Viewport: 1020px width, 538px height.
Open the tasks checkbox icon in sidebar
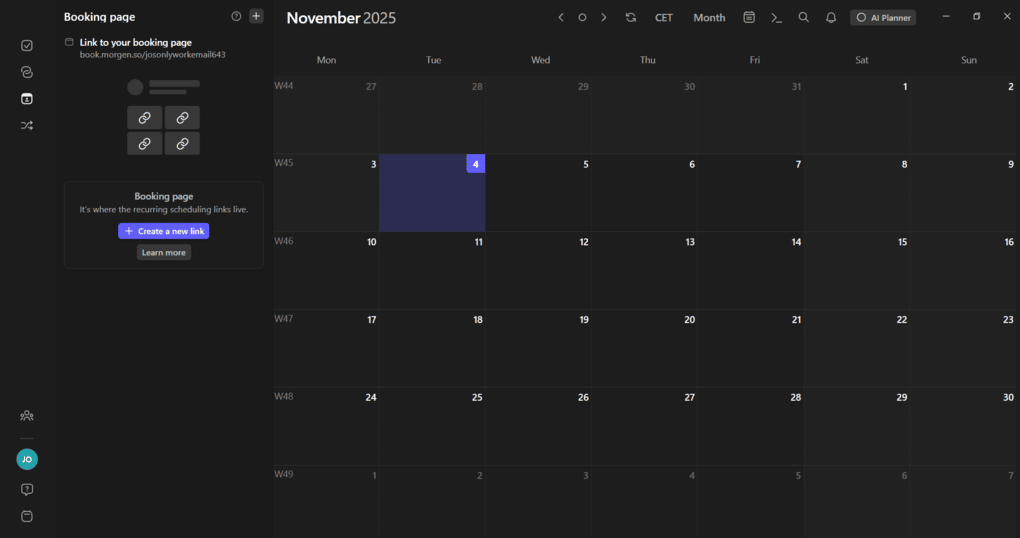click(27, 46)
